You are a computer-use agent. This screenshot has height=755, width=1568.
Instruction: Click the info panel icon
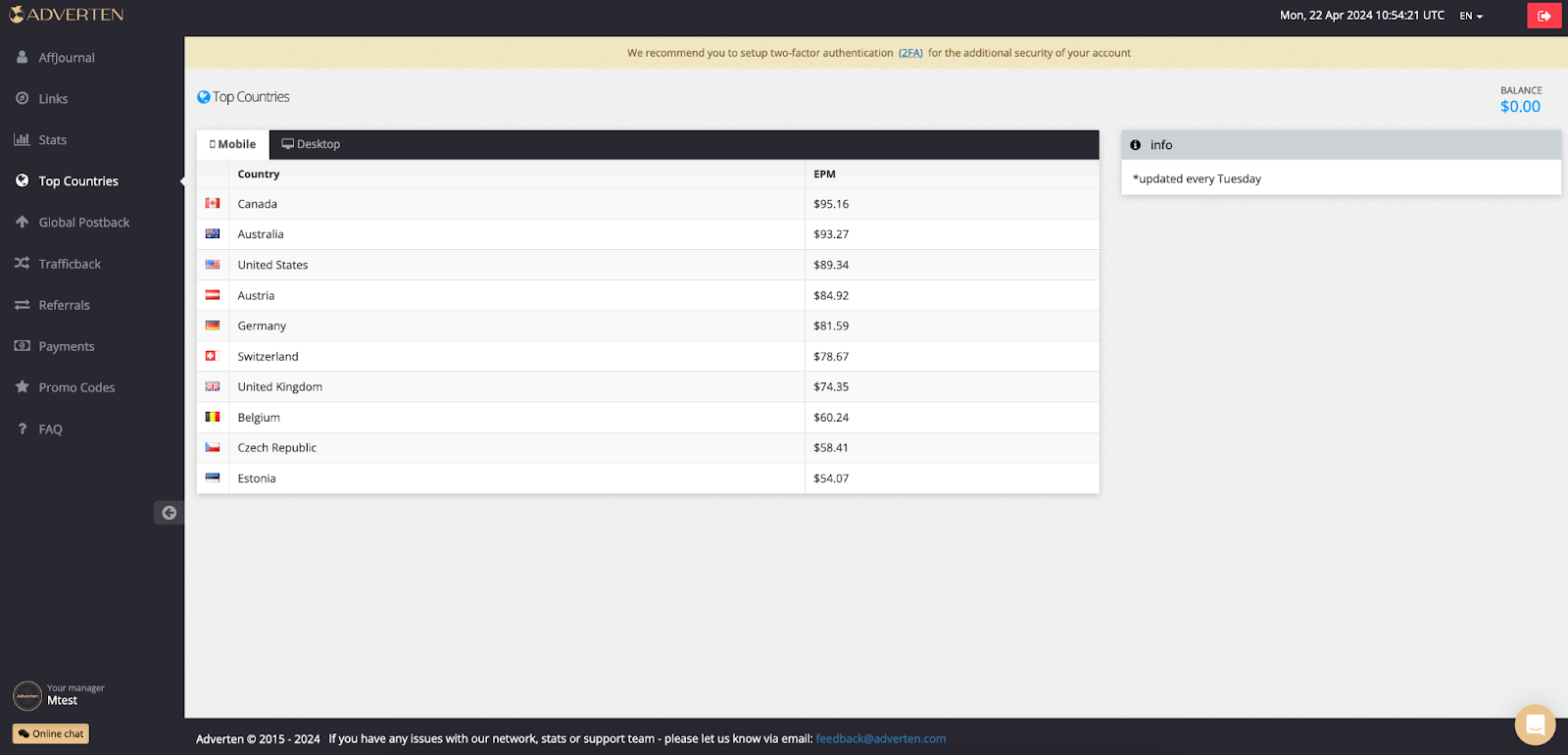click(x=1135, y=145)
